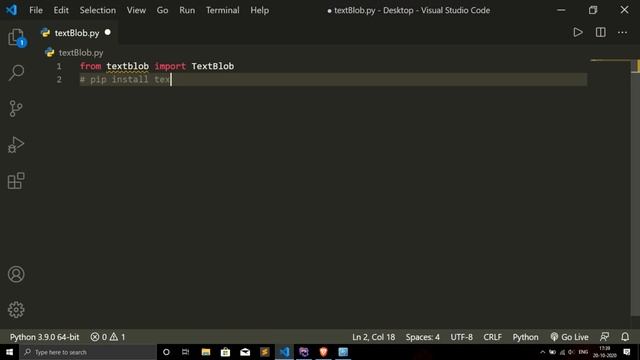Open Brave browser from taskbar
This screenshot has width=640, height=360.
[323, 352]
